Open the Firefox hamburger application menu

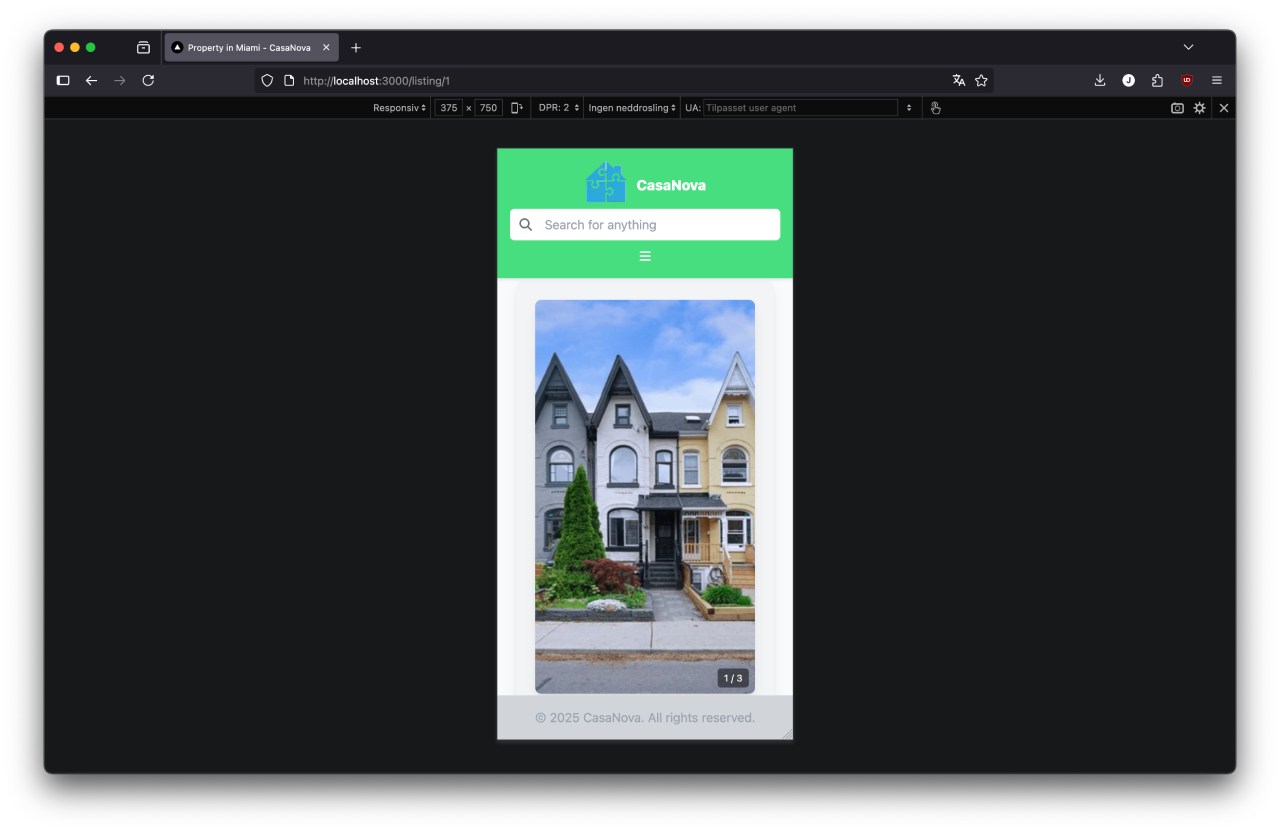tap(1217, 80)
